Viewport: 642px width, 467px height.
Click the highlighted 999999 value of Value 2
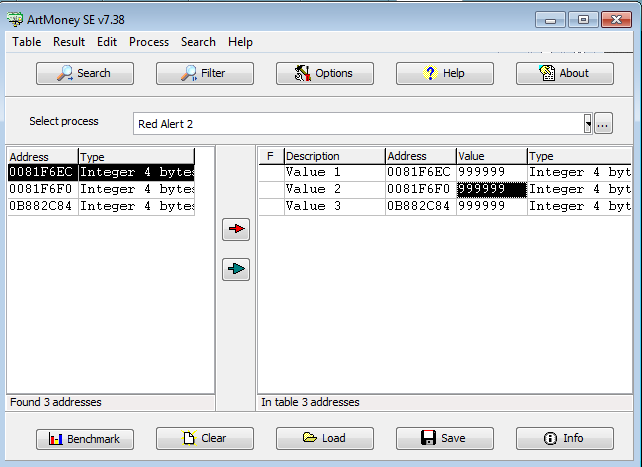[x=491, y=189]
